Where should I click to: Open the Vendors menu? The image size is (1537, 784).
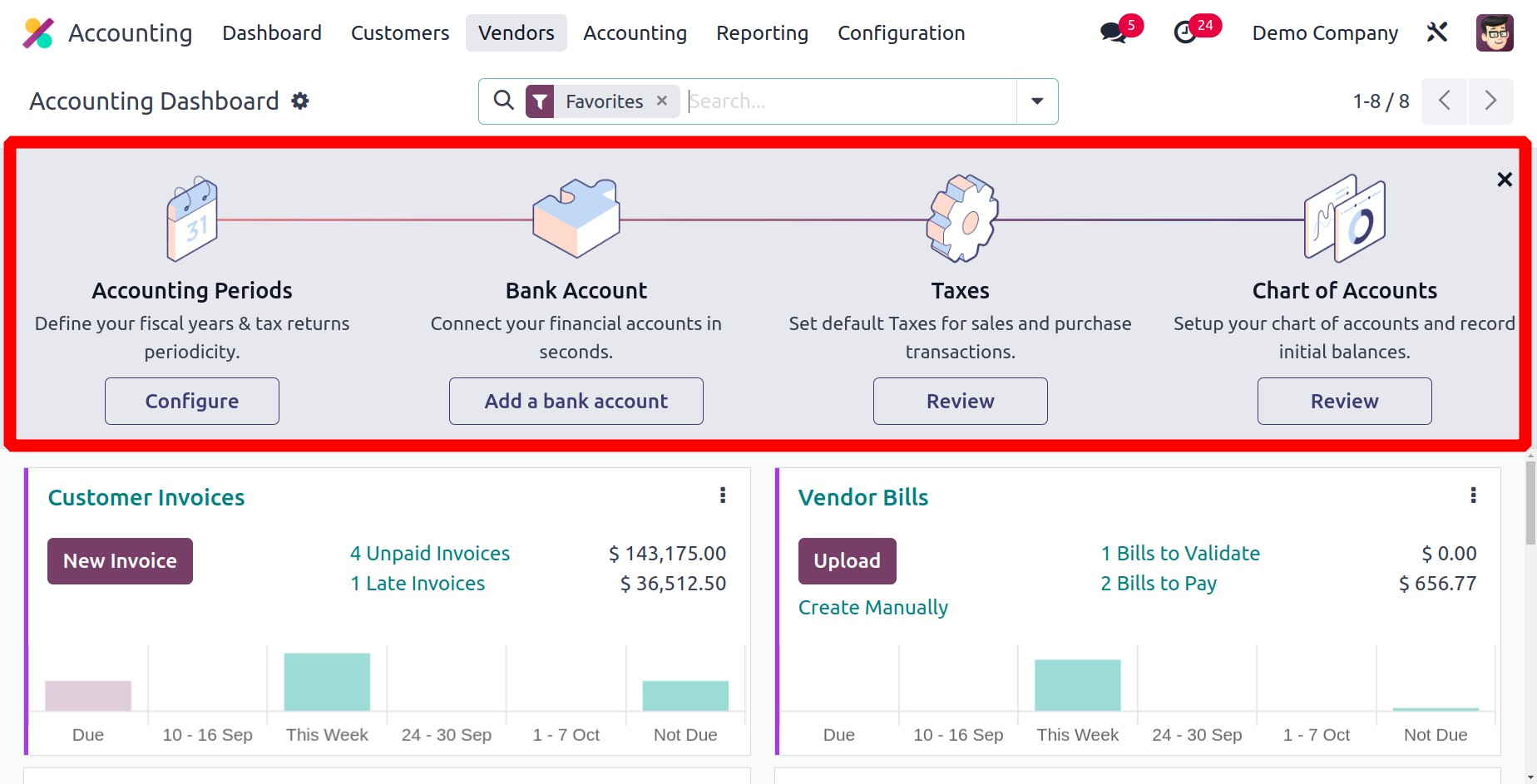(516, 33)
